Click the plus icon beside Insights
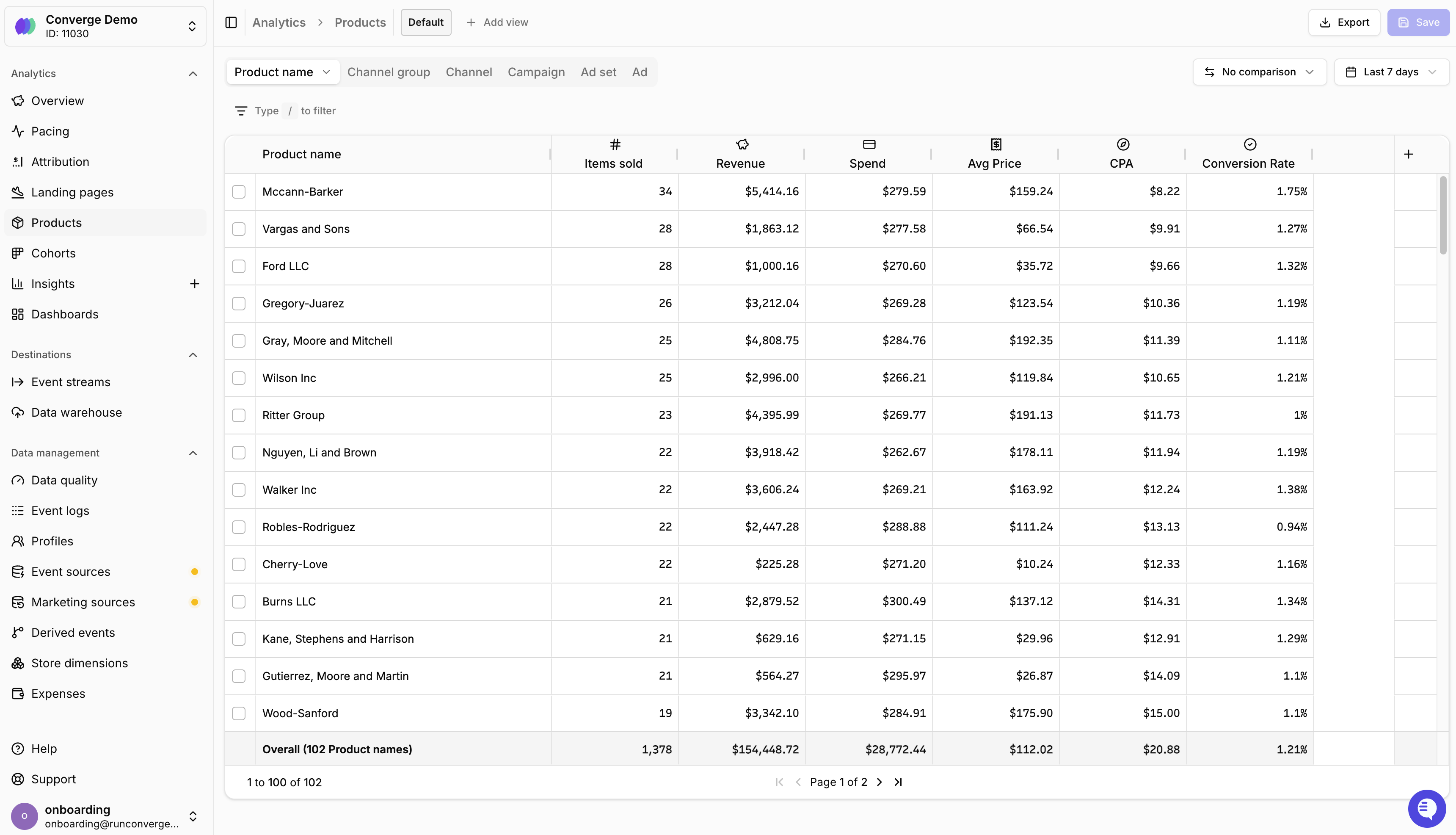 coord(194,284)
